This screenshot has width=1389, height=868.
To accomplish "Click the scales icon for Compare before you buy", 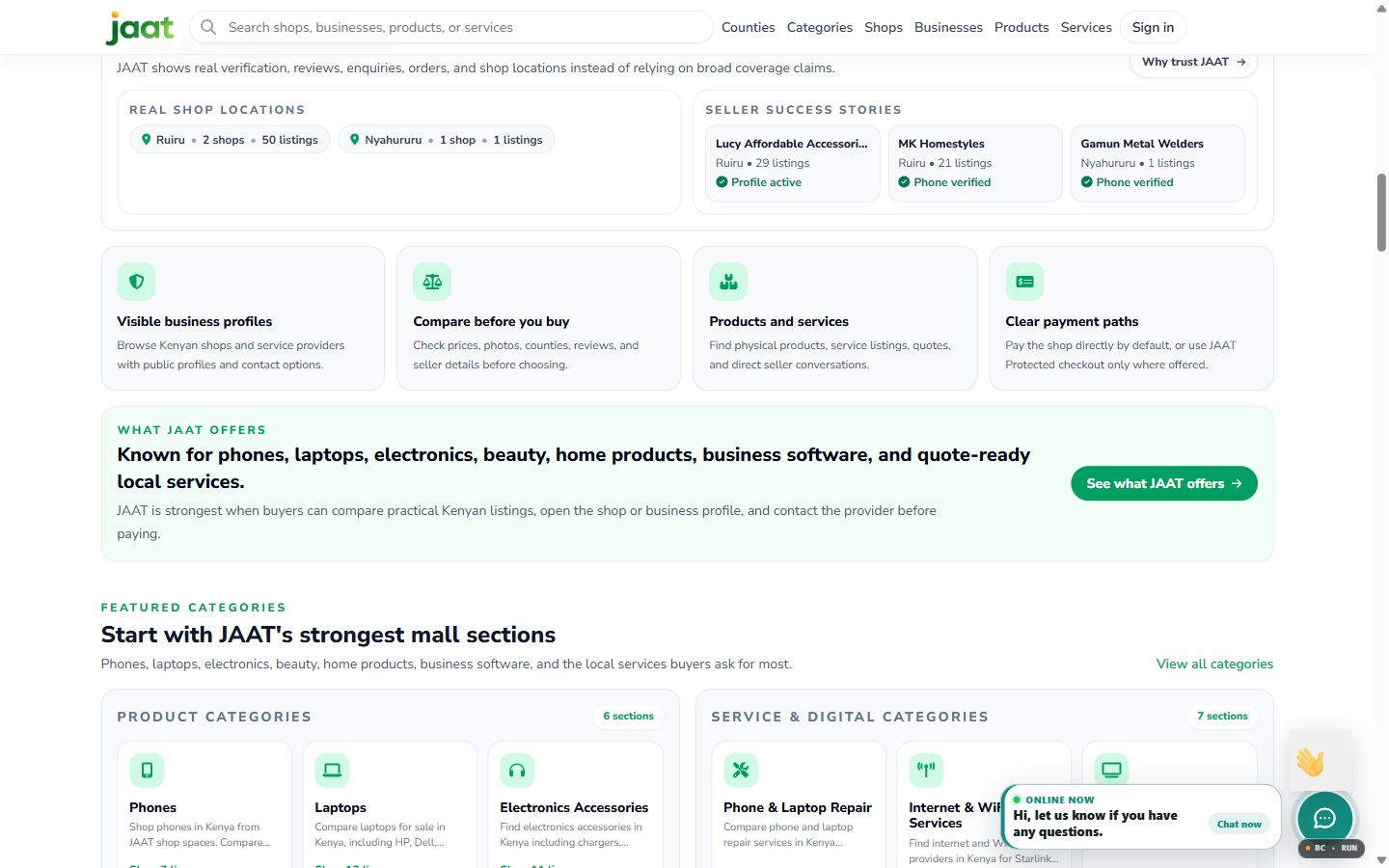I will click(432, 282).
